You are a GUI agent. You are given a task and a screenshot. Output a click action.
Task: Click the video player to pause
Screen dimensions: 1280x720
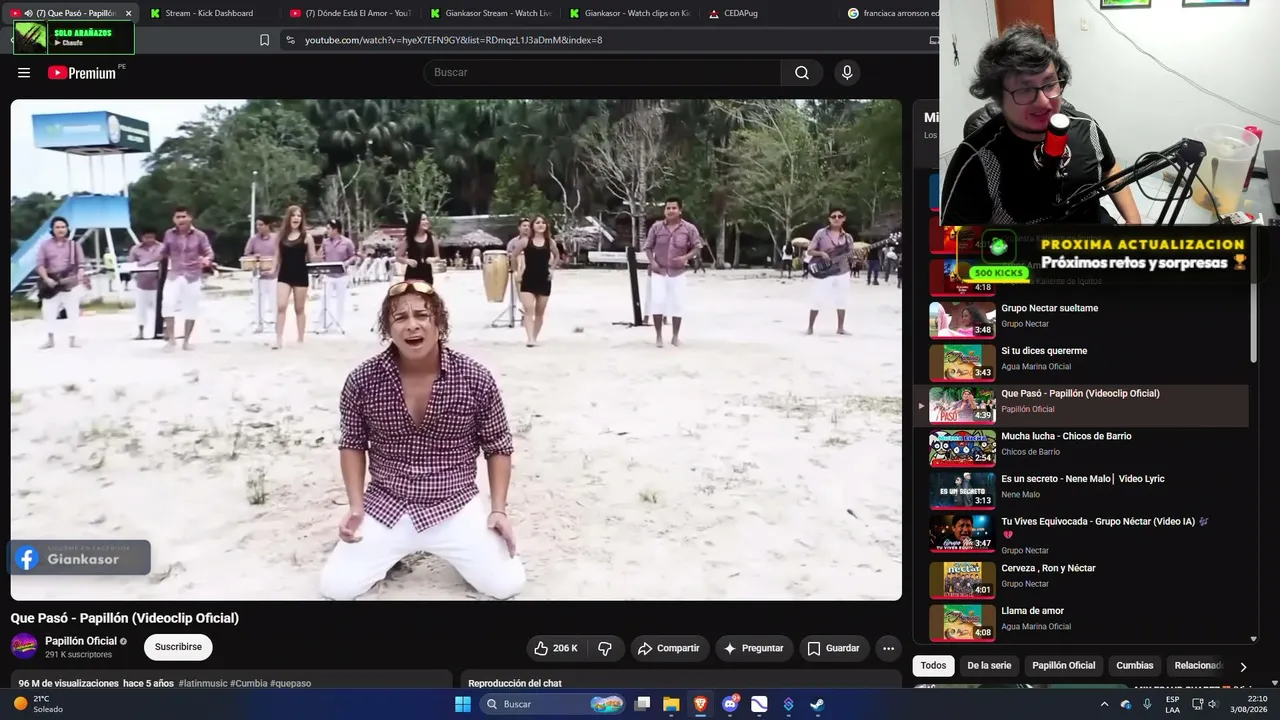tap(456, 349)
